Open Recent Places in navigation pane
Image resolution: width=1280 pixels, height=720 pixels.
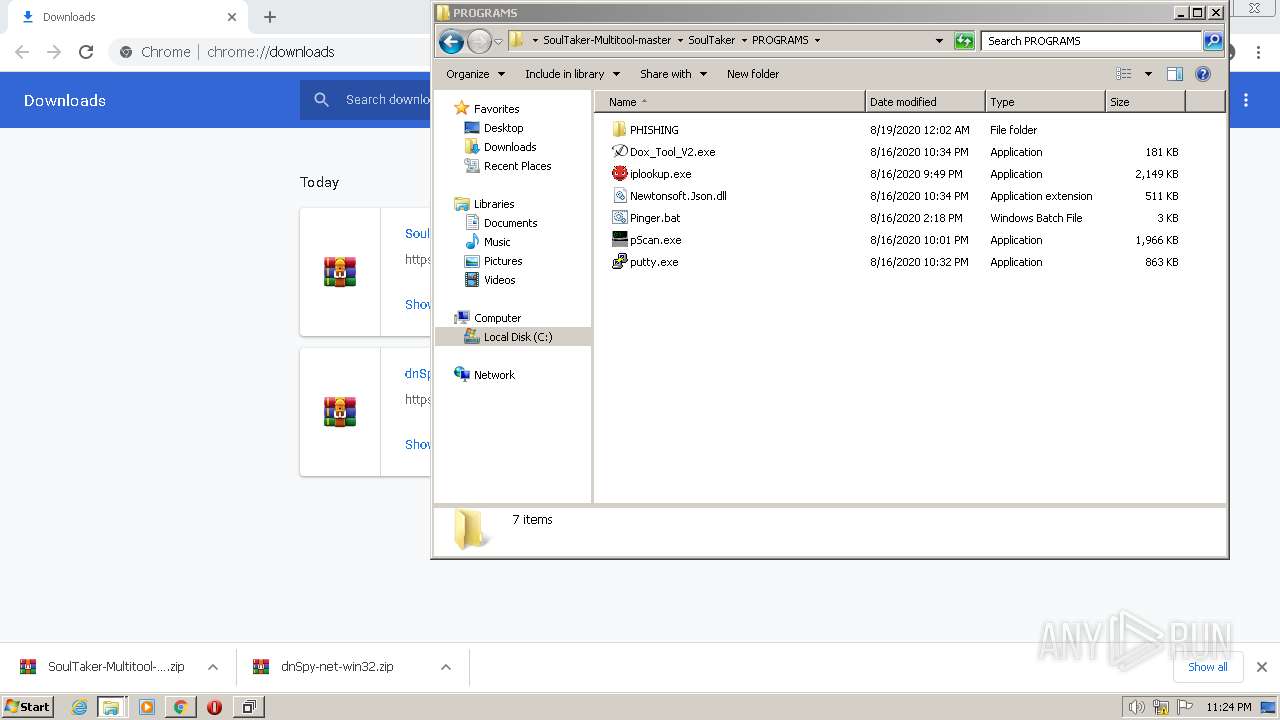pos(517,166)
